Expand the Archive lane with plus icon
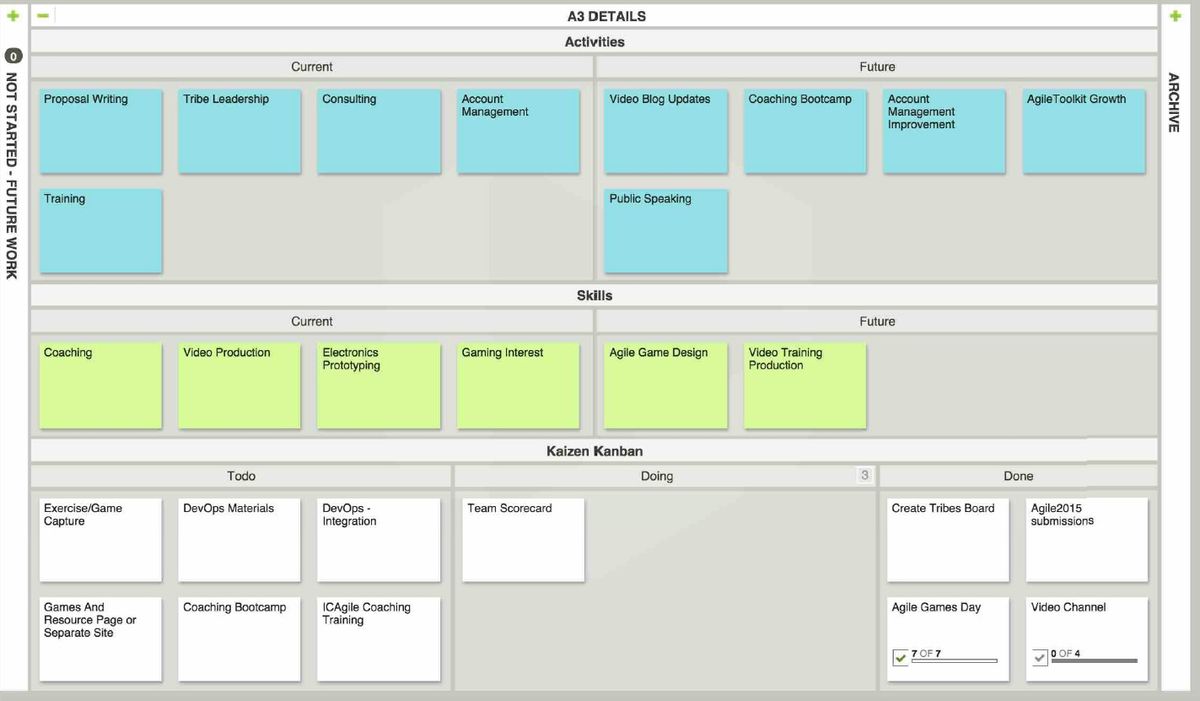Viewport: 1200px width, 701px height. click(x=1174, y=16)
